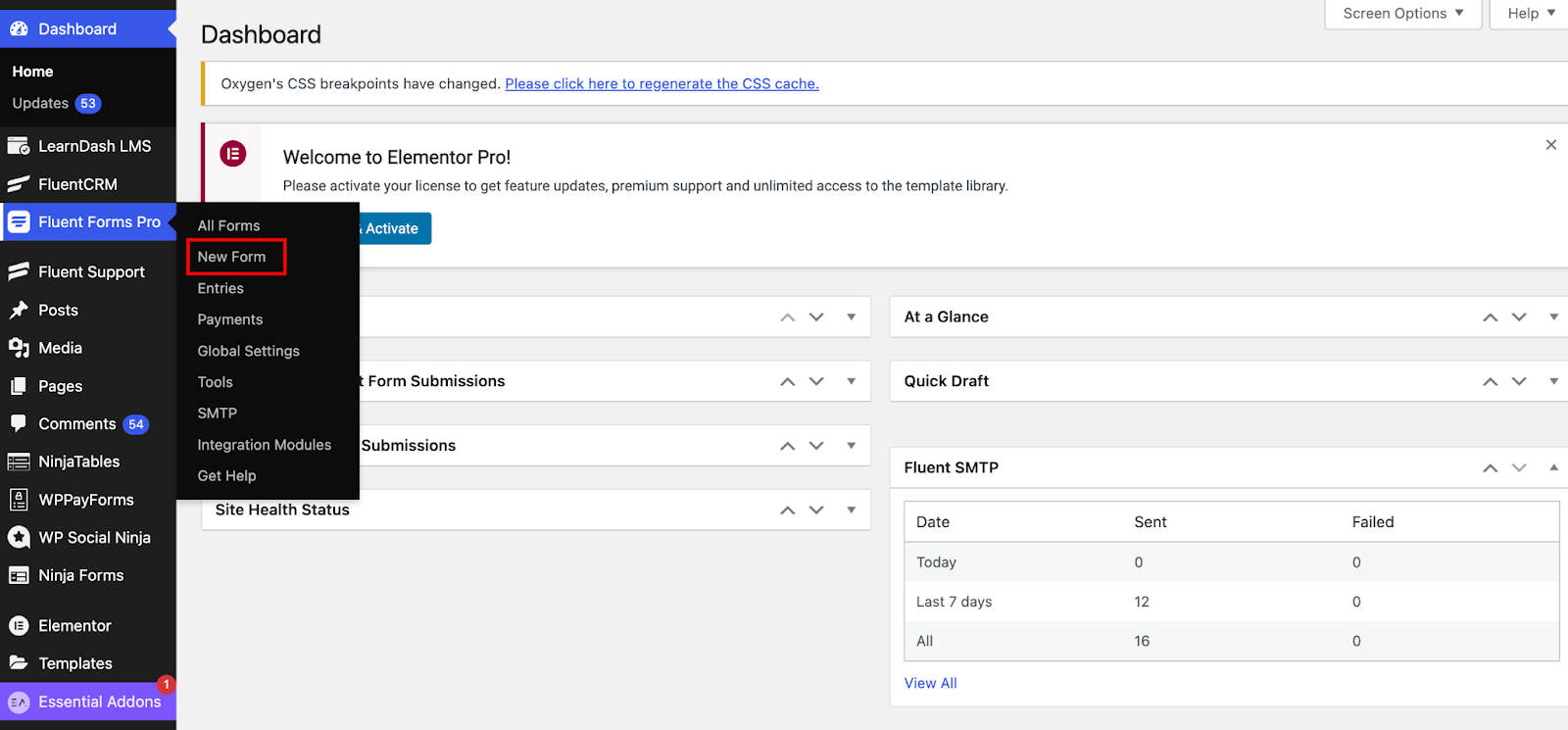Click the NinjaTables table icon

(x=19, y=462)
